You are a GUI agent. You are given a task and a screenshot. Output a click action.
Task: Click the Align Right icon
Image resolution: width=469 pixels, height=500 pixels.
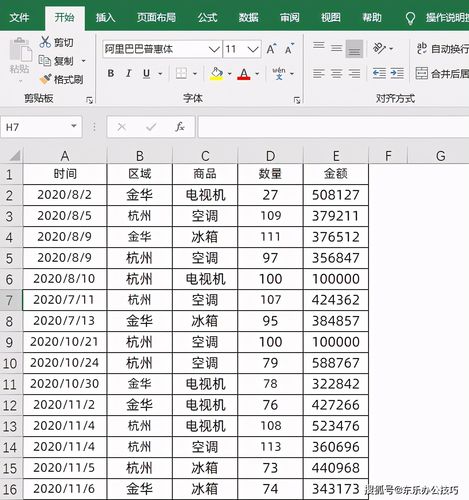(x=354, y=73)
